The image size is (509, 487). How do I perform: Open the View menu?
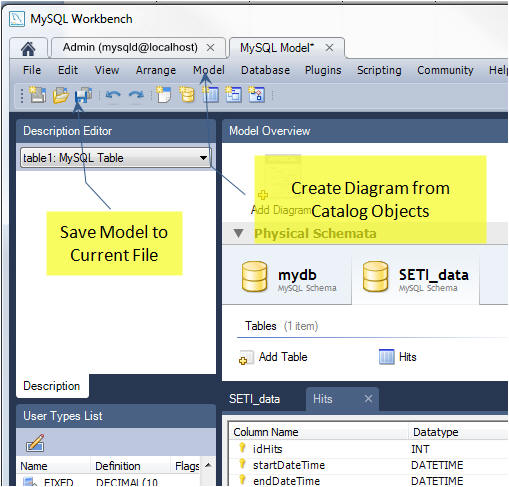[107, 70]
